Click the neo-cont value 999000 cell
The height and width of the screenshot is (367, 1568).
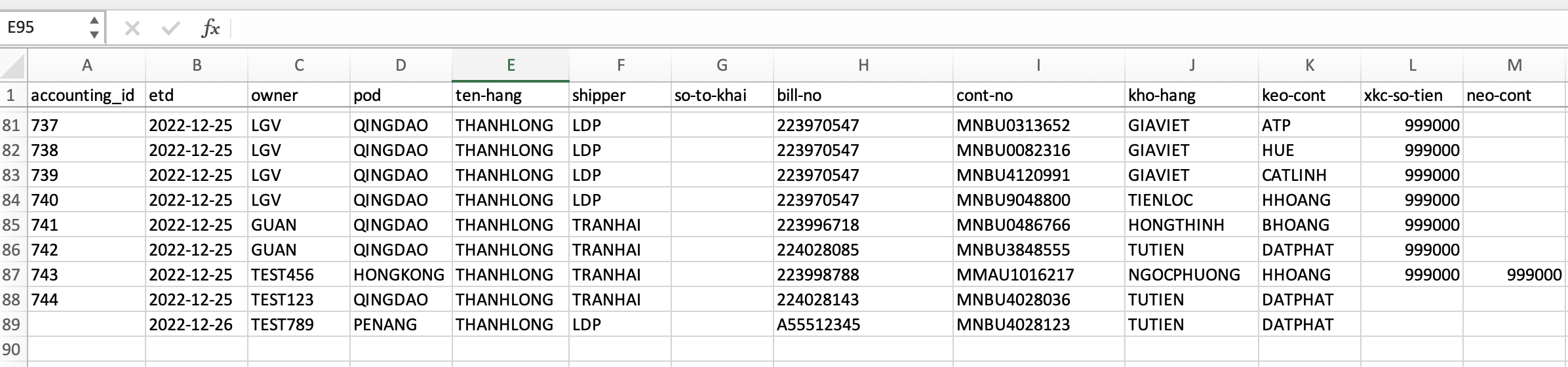pyautogui.click(x=1514, y=275)
